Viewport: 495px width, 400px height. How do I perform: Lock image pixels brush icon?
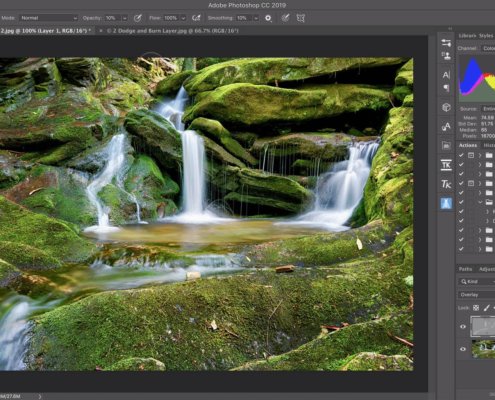[x=486, y=308]
